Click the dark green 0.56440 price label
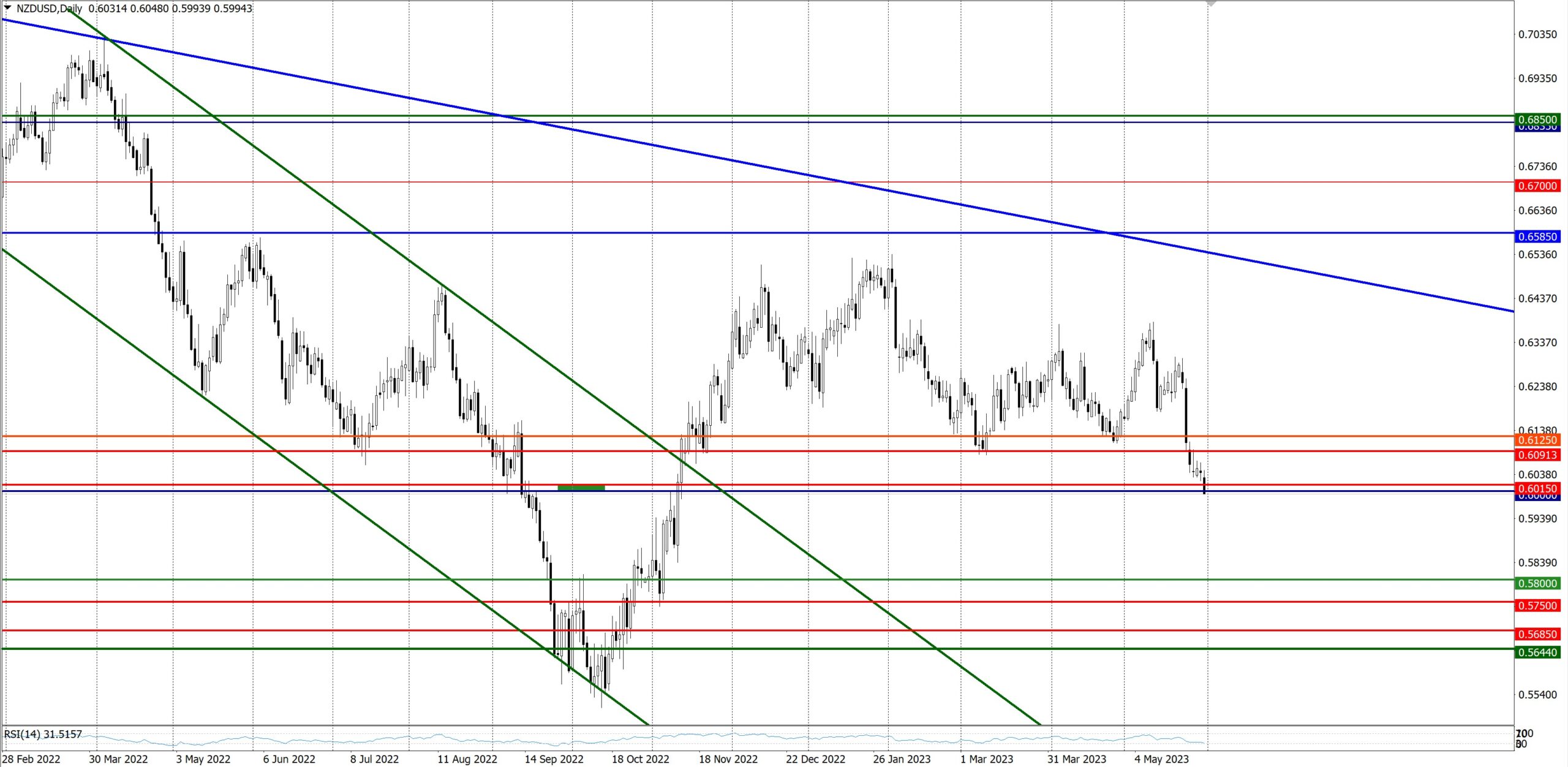The width and height of the screenshot is (1568, 767). pos(1537,652)
